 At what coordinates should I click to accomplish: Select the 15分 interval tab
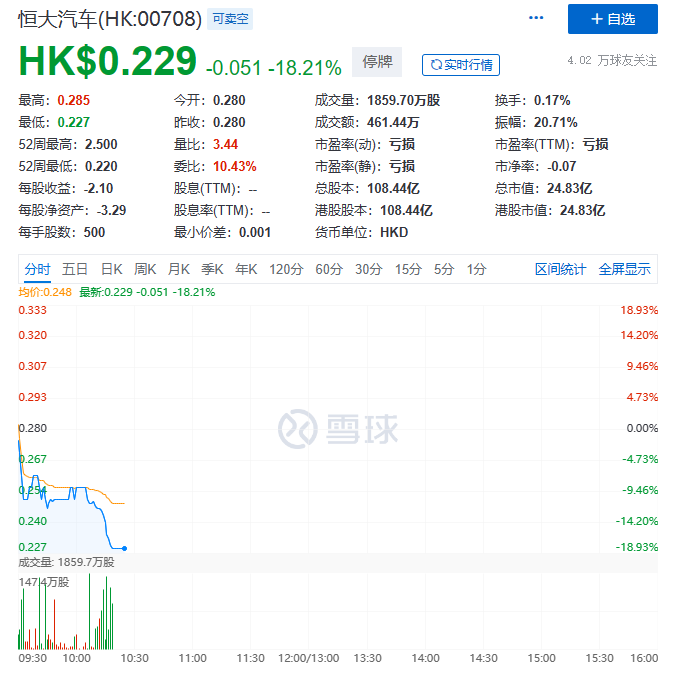coord(408,269)
